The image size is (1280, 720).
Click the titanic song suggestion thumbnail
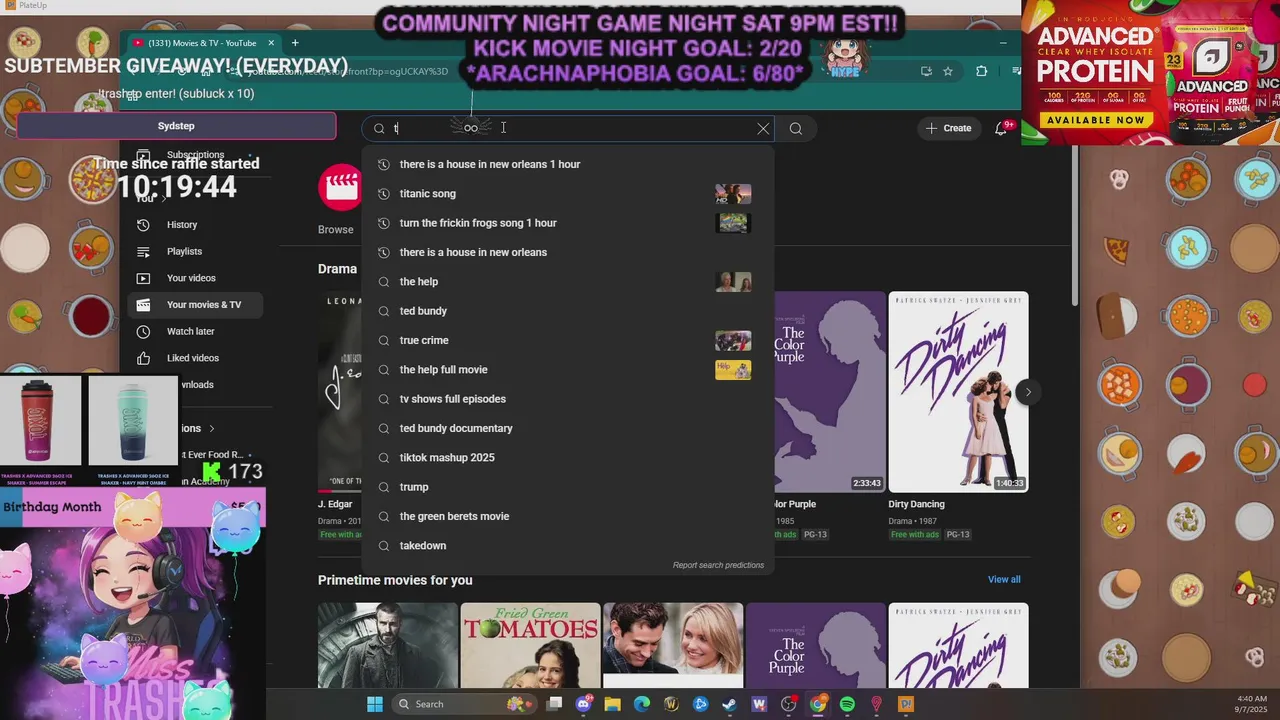(x=733, y=194)
